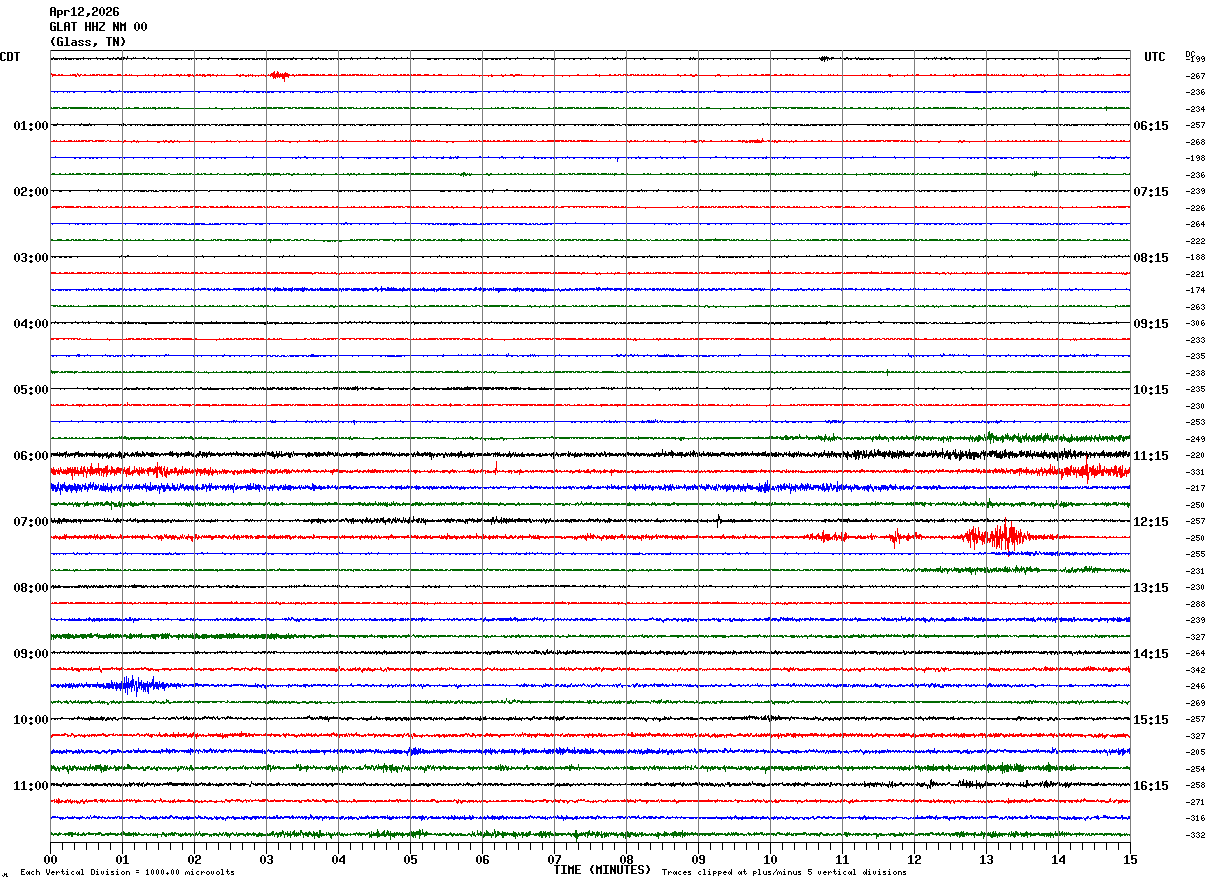Image resolution: width=1210 pixels, height=886 pixels.
Task: Click the 01 minute tick label
Action: (x=122, y=859)
